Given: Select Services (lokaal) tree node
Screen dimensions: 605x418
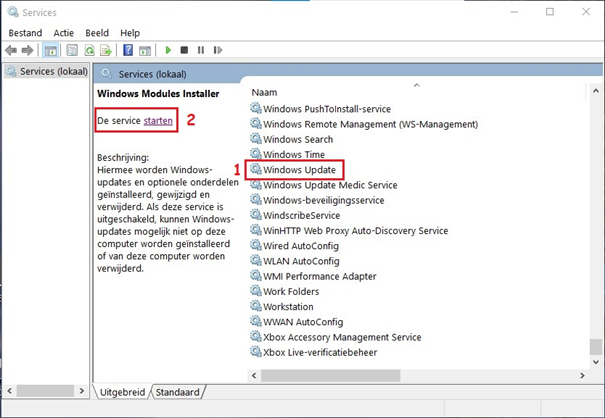Looking at the screenshot, I should [47, 71].
